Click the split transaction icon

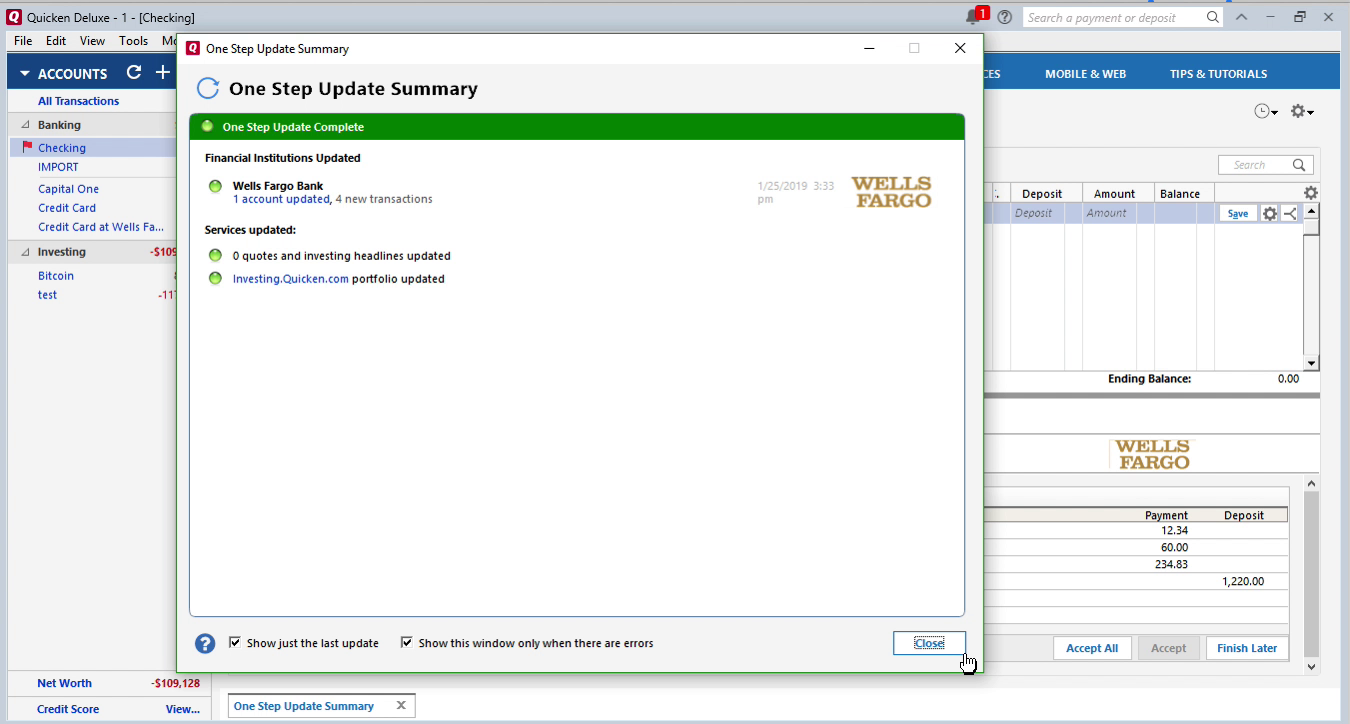1290,213
